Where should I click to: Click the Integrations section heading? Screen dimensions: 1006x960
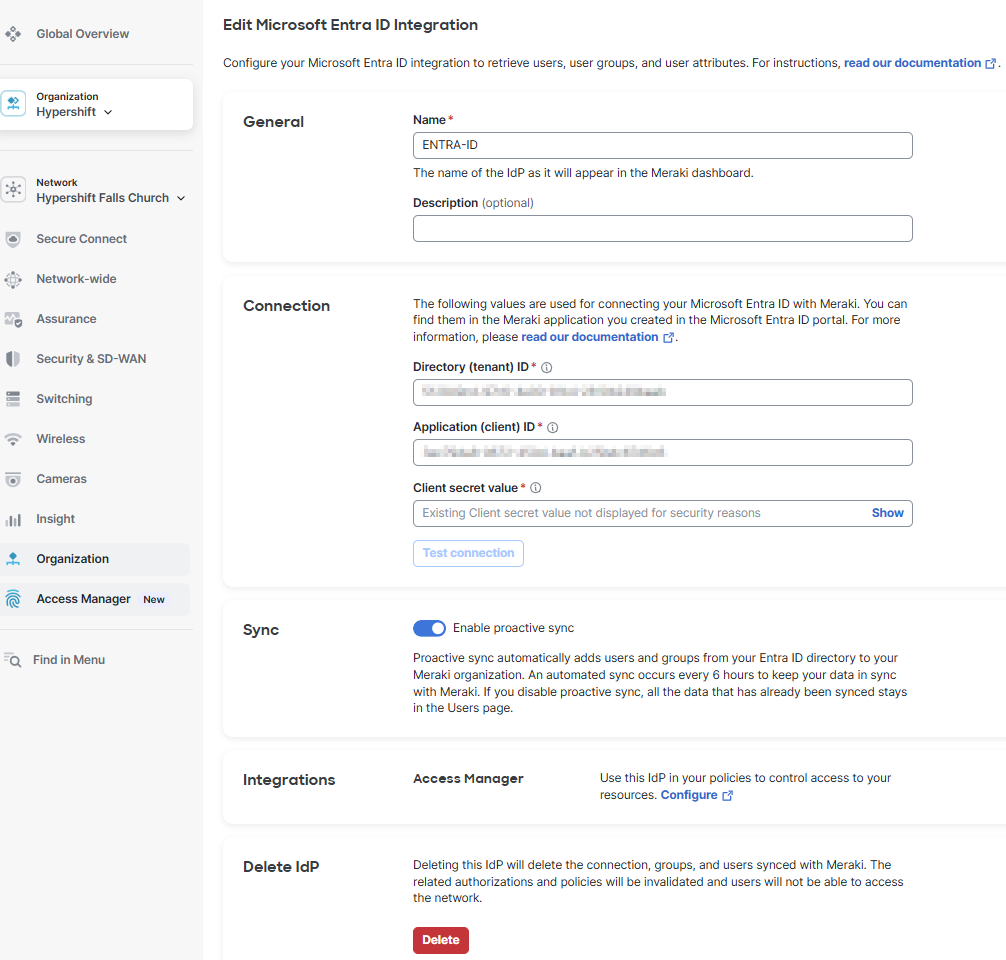pyautogui.click(x=289, y=780)
